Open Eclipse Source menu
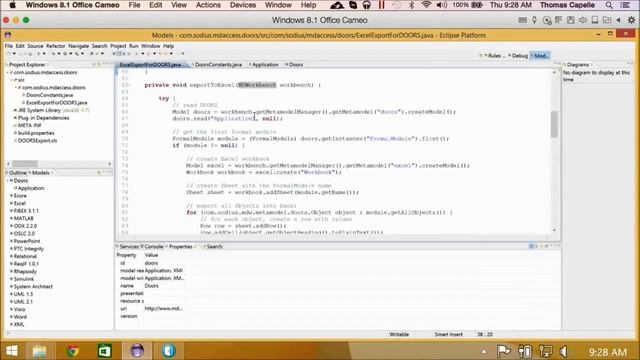 pos(35,46)
